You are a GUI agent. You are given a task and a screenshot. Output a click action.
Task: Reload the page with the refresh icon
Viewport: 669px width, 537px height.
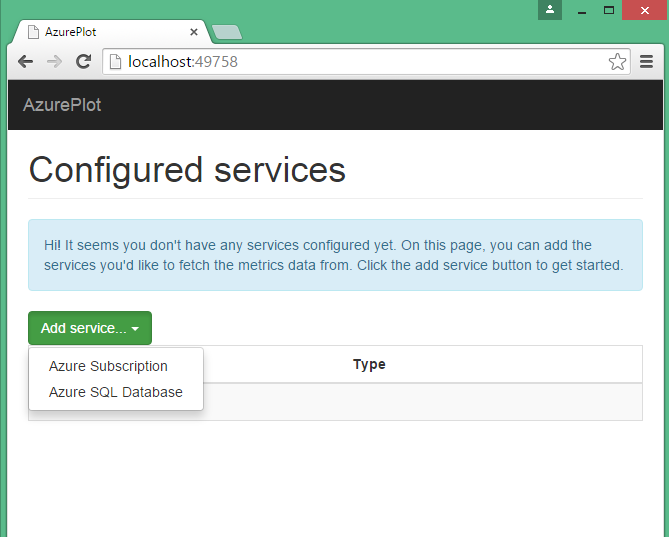83,62
